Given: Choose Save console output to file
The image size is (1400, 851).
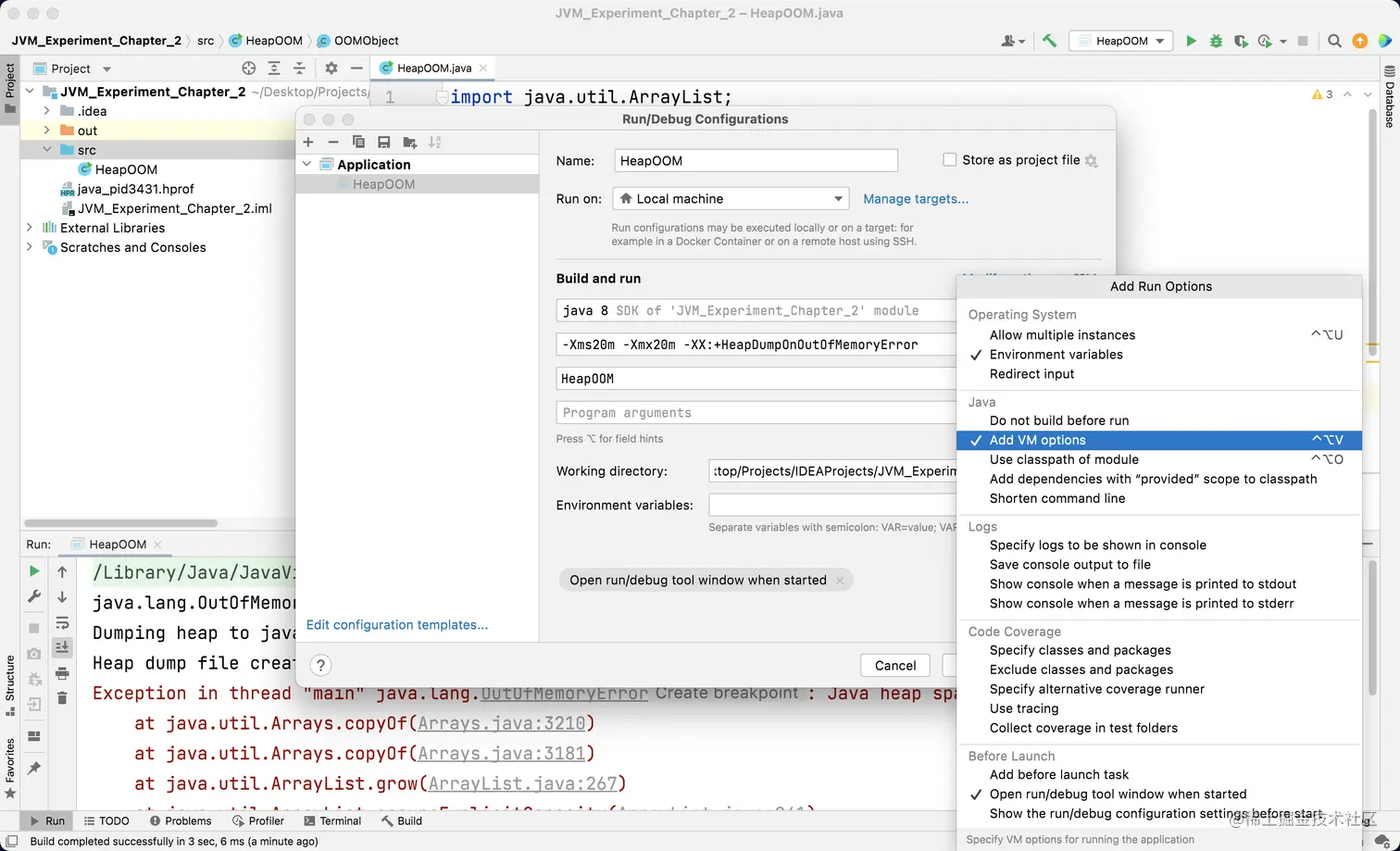Looking at the screenshot, I should tap(1159, 565).
